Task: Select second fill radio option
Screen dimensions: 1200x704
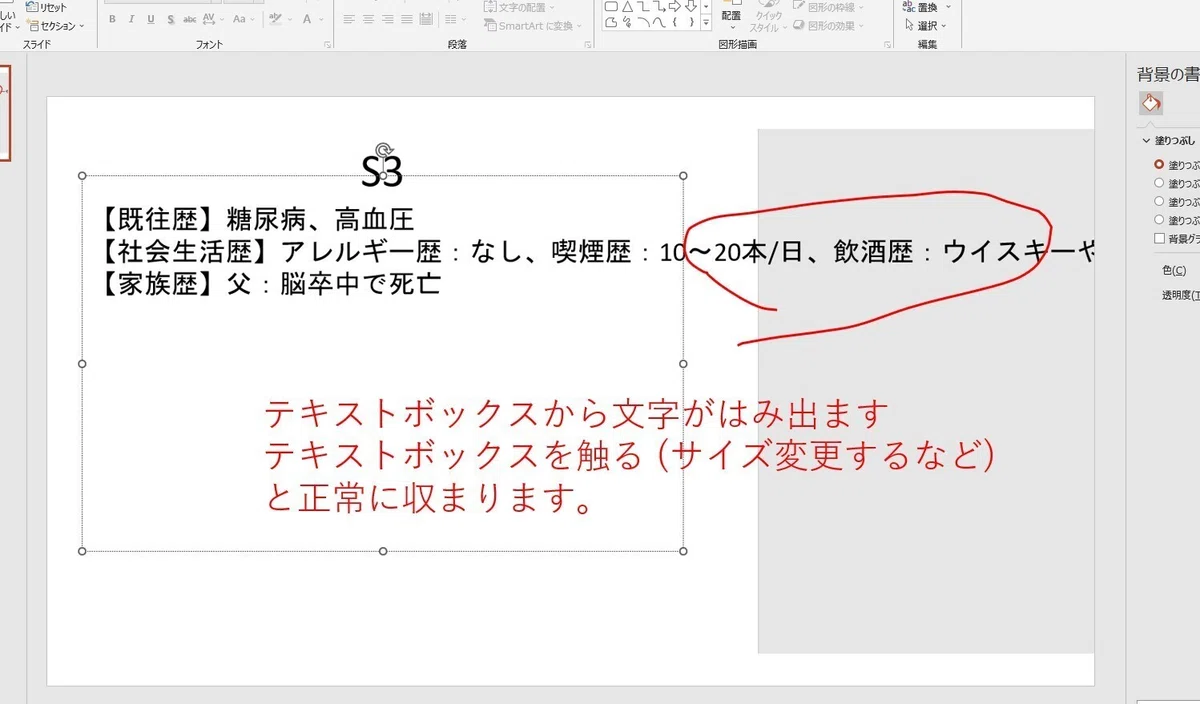Action: coord(1159,183)
